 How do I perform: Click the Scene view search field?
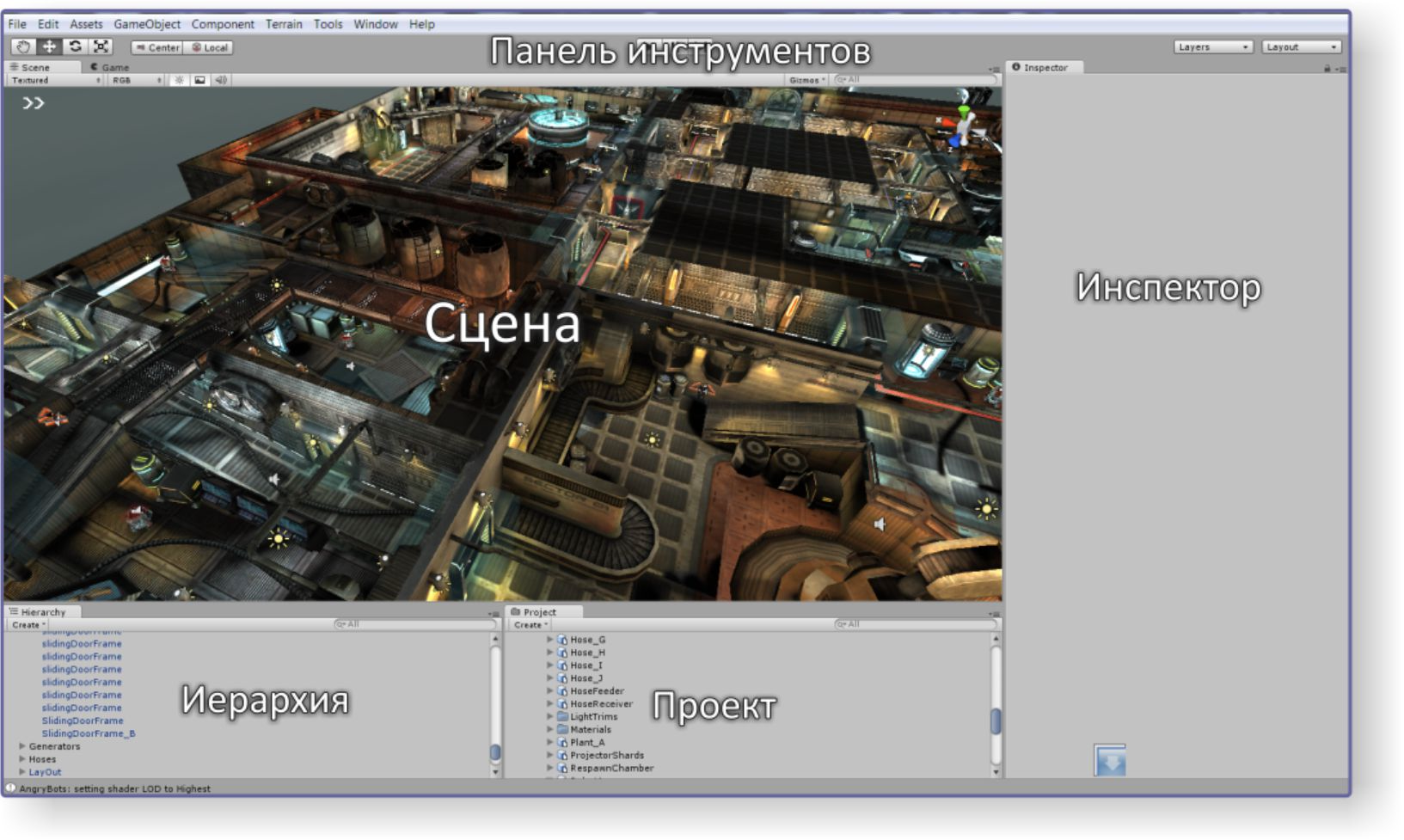pos(914,80)
